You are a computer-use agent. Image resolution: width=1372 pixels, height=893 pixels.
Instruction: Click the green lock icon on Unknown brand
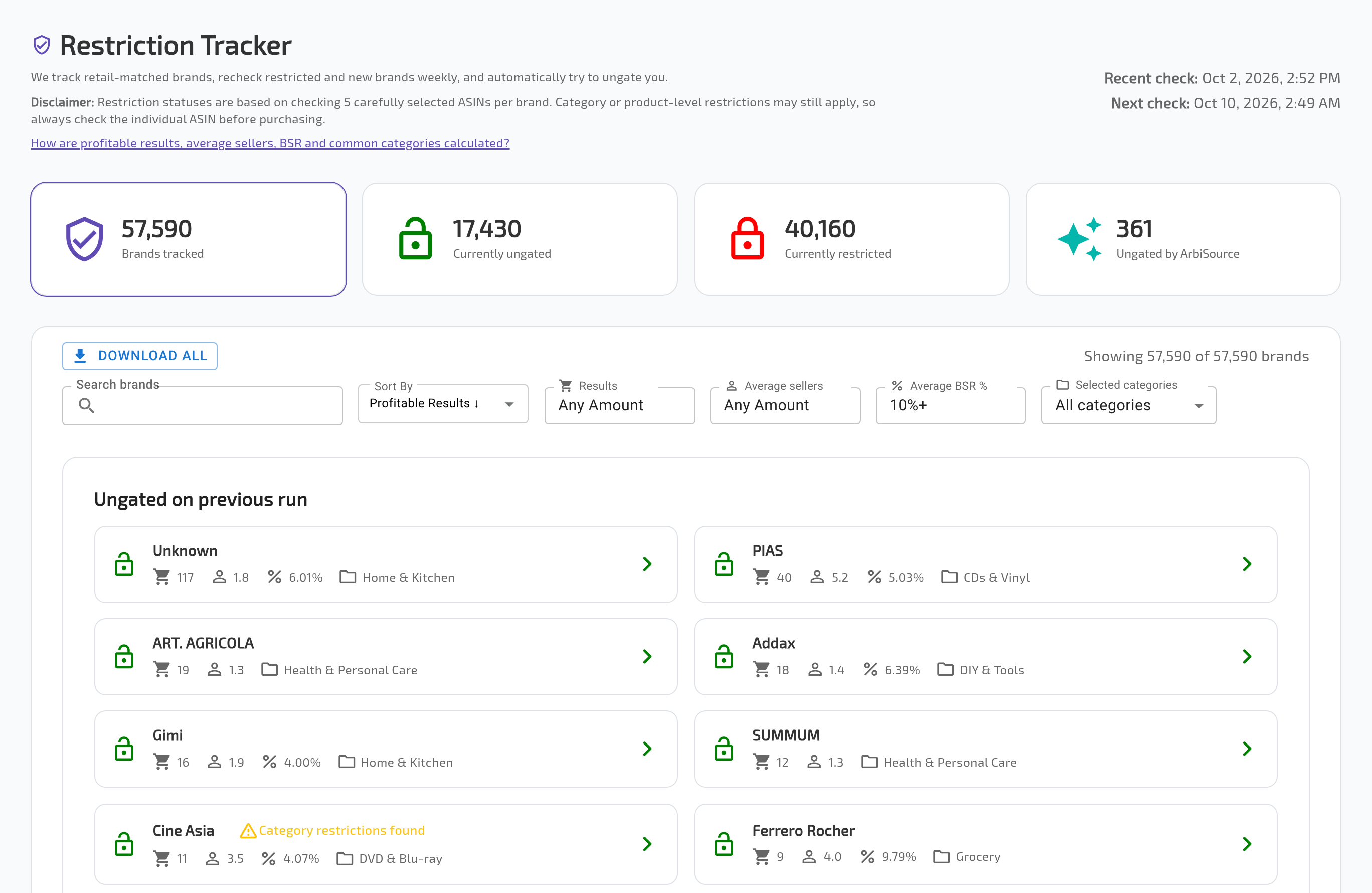coord(124,564)
